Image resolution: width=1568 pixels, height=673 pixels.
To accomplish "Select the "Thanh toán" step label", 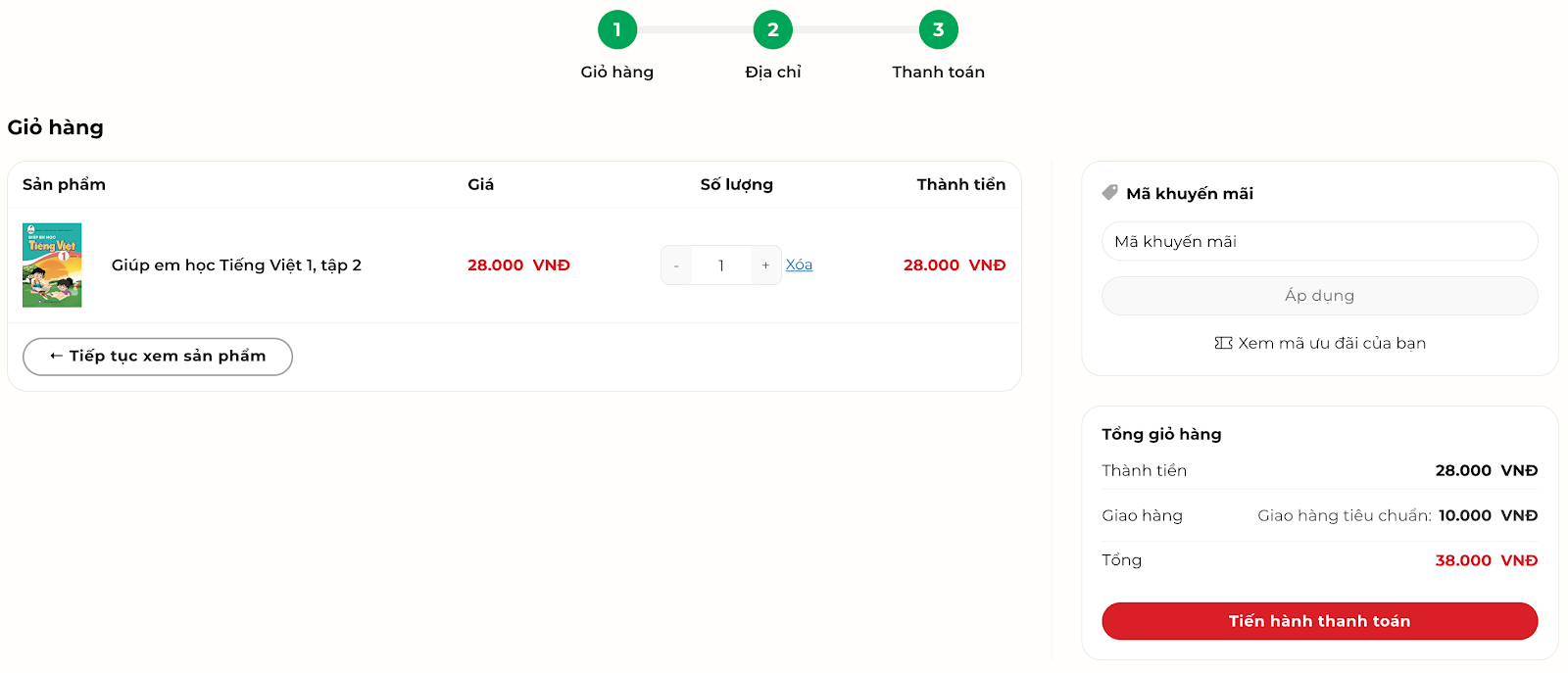I will [938, 72].
